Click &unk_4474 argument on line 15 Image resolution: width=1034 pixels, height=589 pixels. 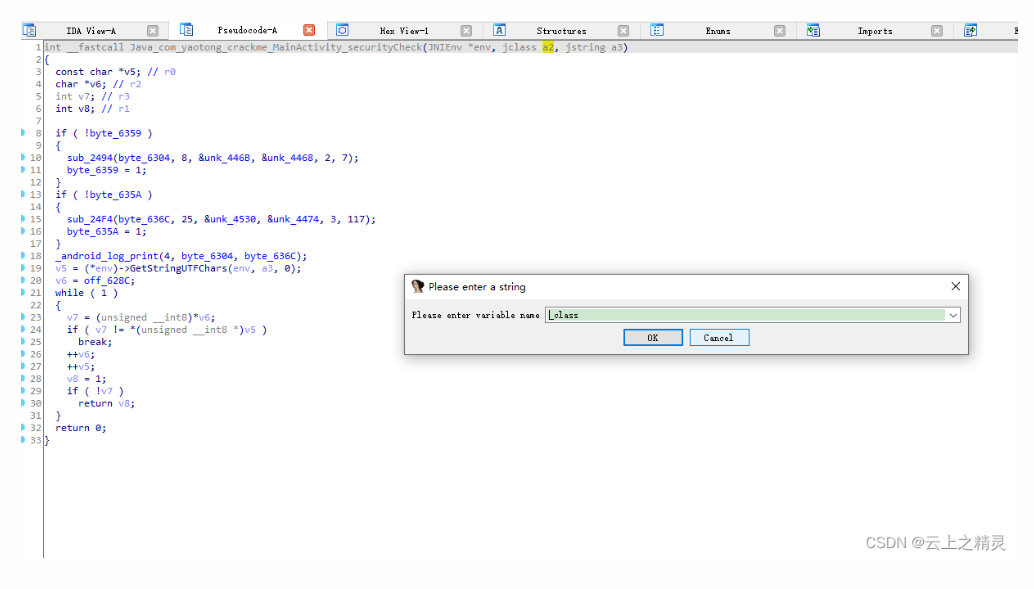pos(293,219)
